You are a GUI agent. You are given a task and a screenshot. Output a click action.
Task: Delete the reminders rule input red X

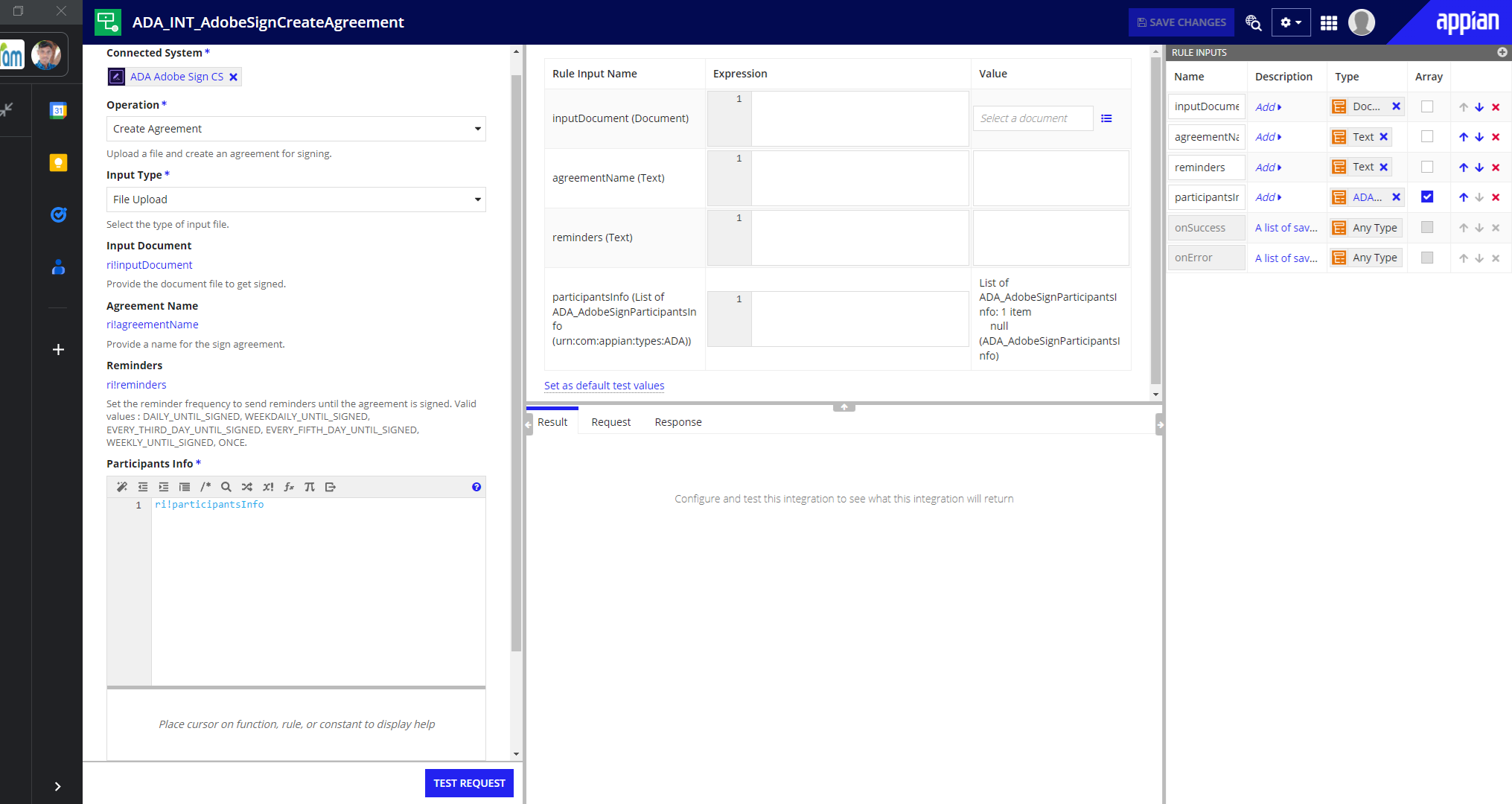[x=1496, y=167]
